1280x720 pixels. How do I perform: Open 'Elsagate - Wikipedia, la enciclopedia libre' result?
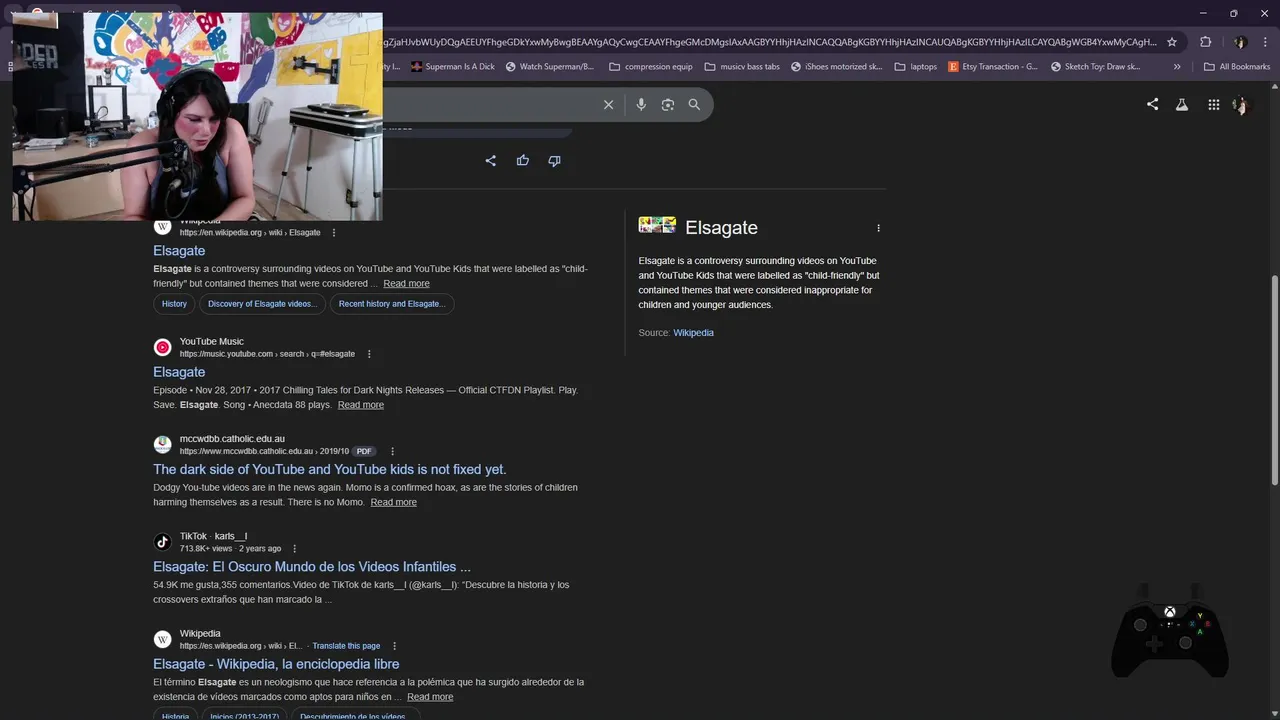click(x=276, y=664)
